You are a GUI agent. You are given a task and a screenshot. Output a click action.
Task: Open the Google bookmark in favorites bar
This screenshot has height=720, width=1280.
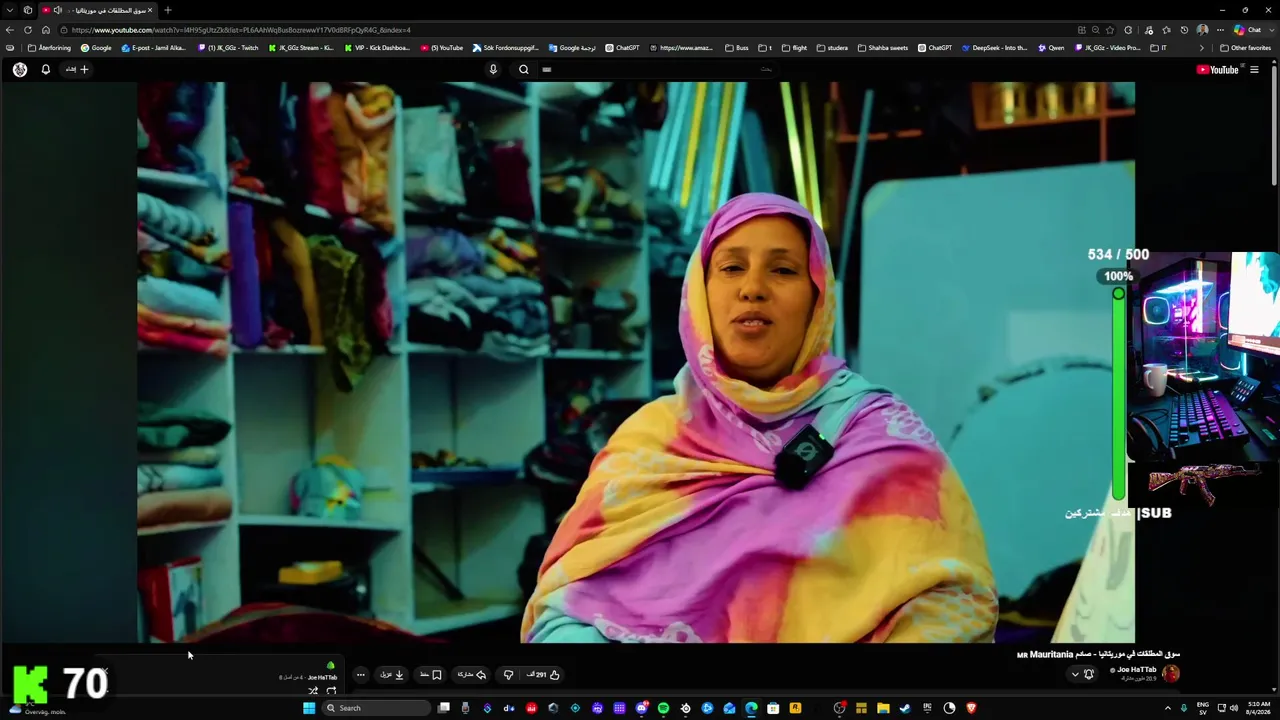(x=96, y=48)
